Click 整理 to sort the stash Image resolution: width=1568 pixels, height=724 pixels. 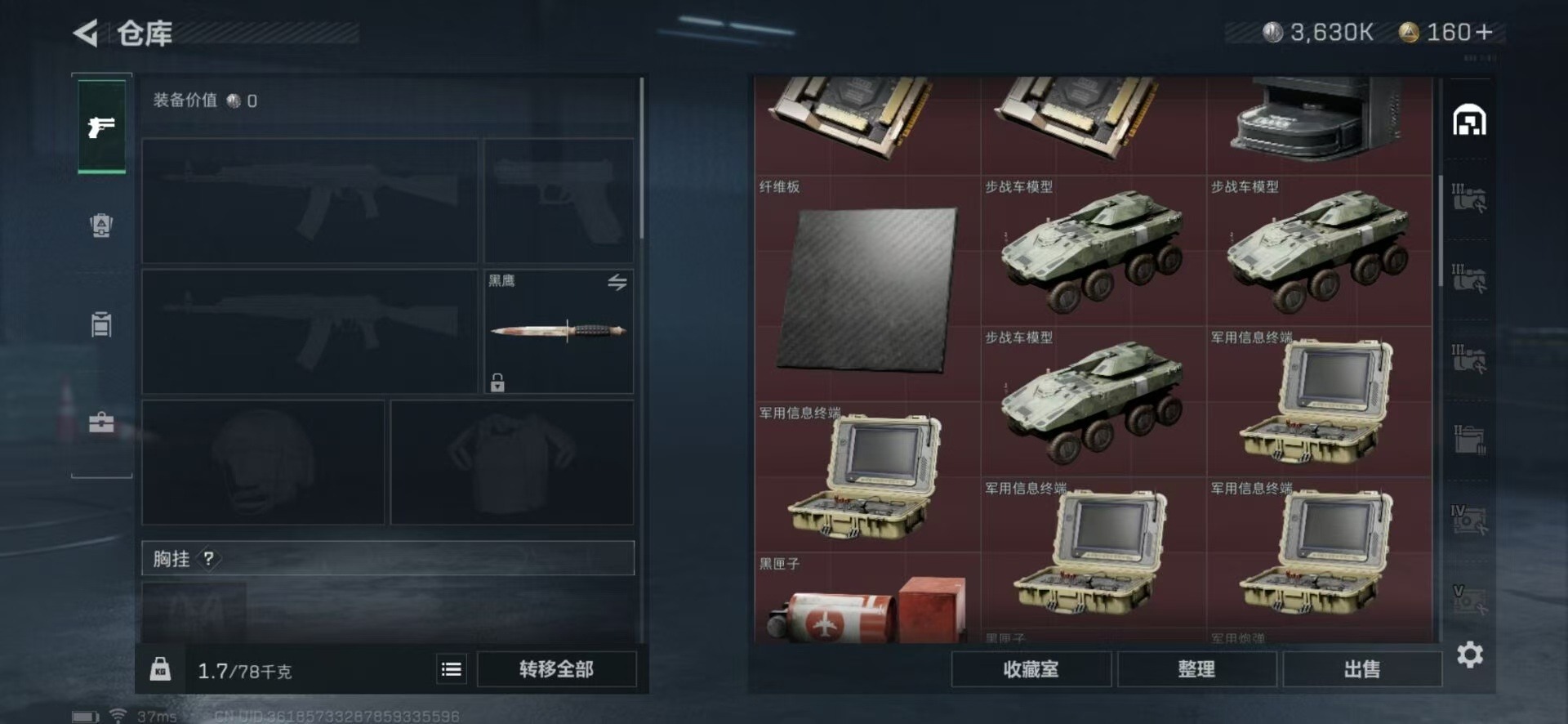(1196, 669)
